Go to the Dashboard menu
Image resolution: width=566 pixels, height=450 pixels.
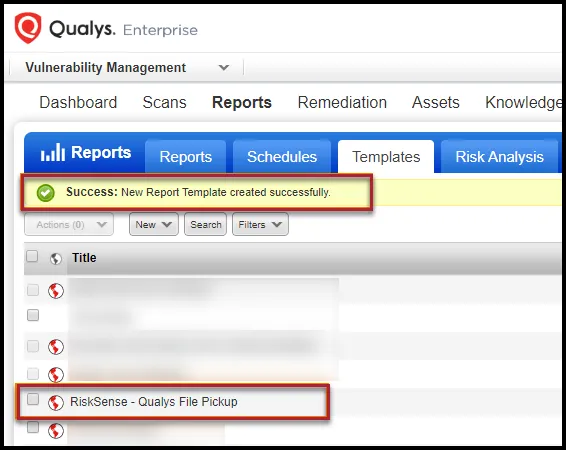(x=78, y=102)
